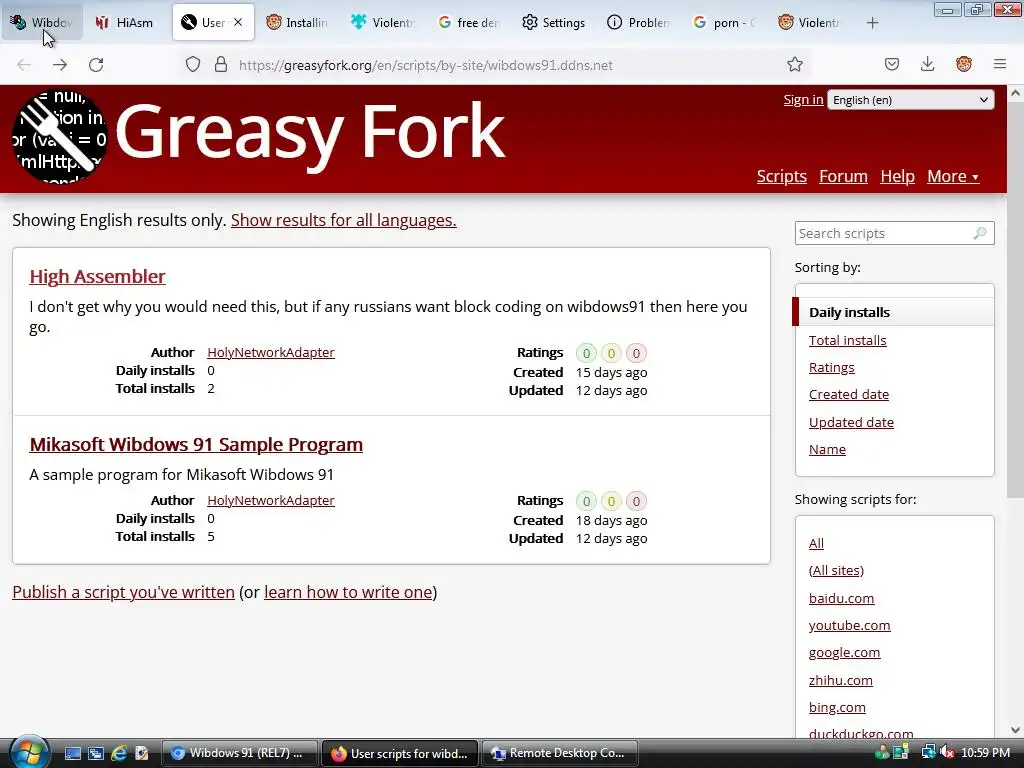Viewport: 1024px width, 768px height.
Task: Show scripts for youtube.com
Action: point(850,625)
